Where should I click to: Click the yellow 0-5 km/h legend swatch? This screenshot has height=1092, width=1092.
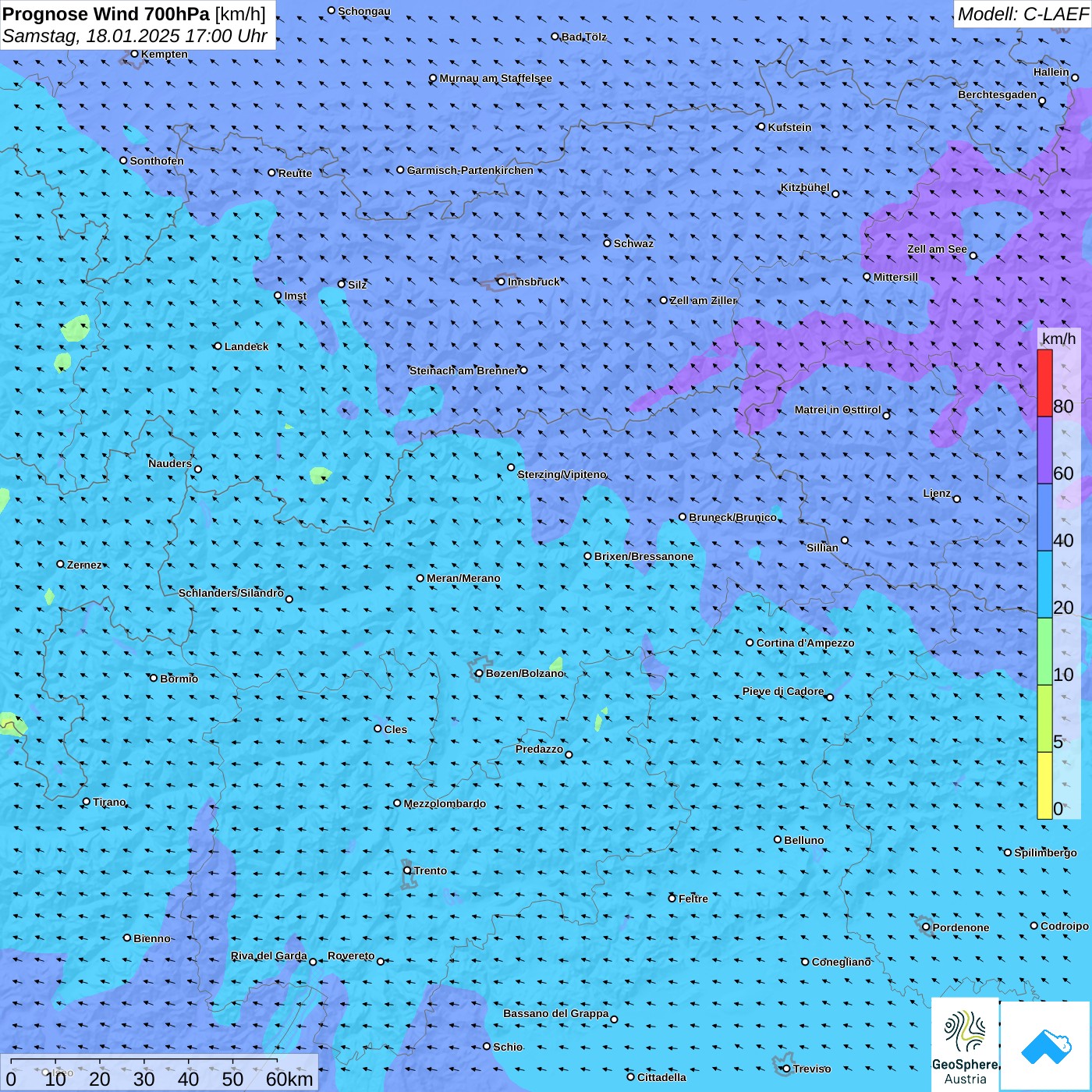1044,785
